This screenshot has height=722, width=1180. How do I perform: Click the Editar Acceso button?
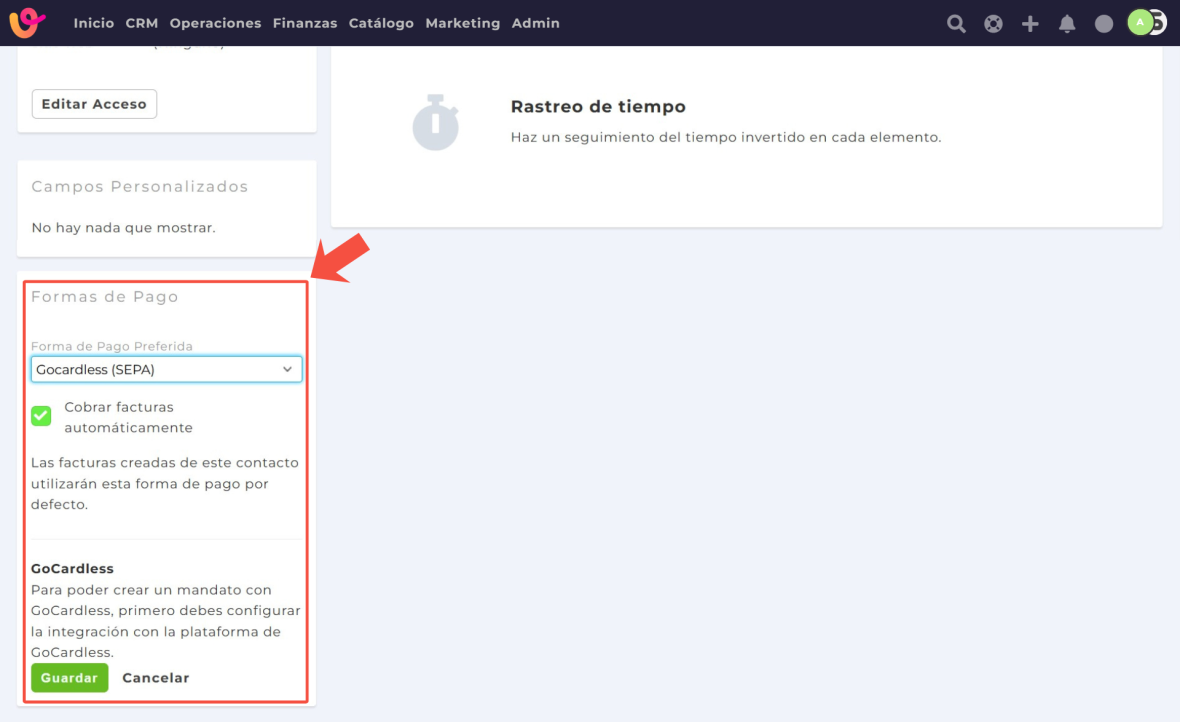(x=94, y=104)
